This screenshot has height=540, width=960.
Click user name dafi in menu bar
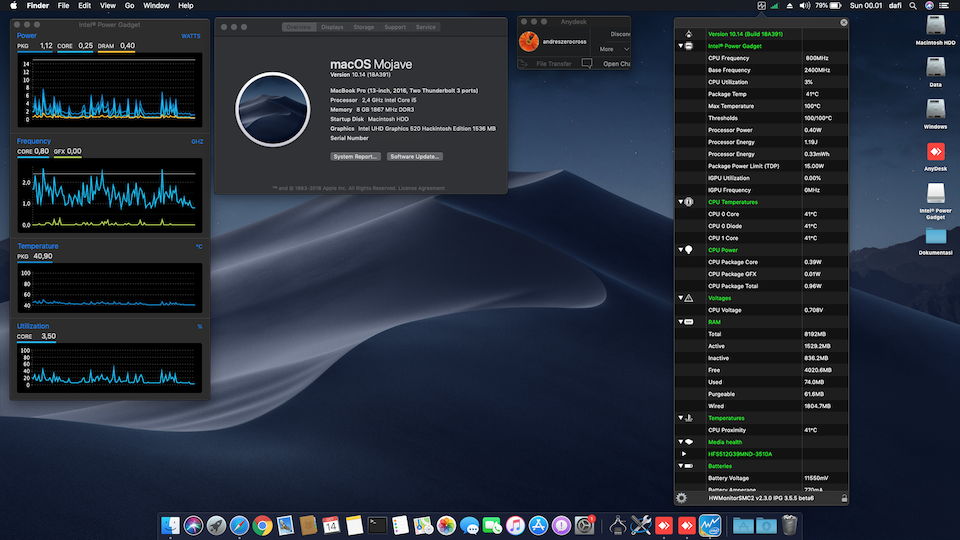[x=895, y=6]
